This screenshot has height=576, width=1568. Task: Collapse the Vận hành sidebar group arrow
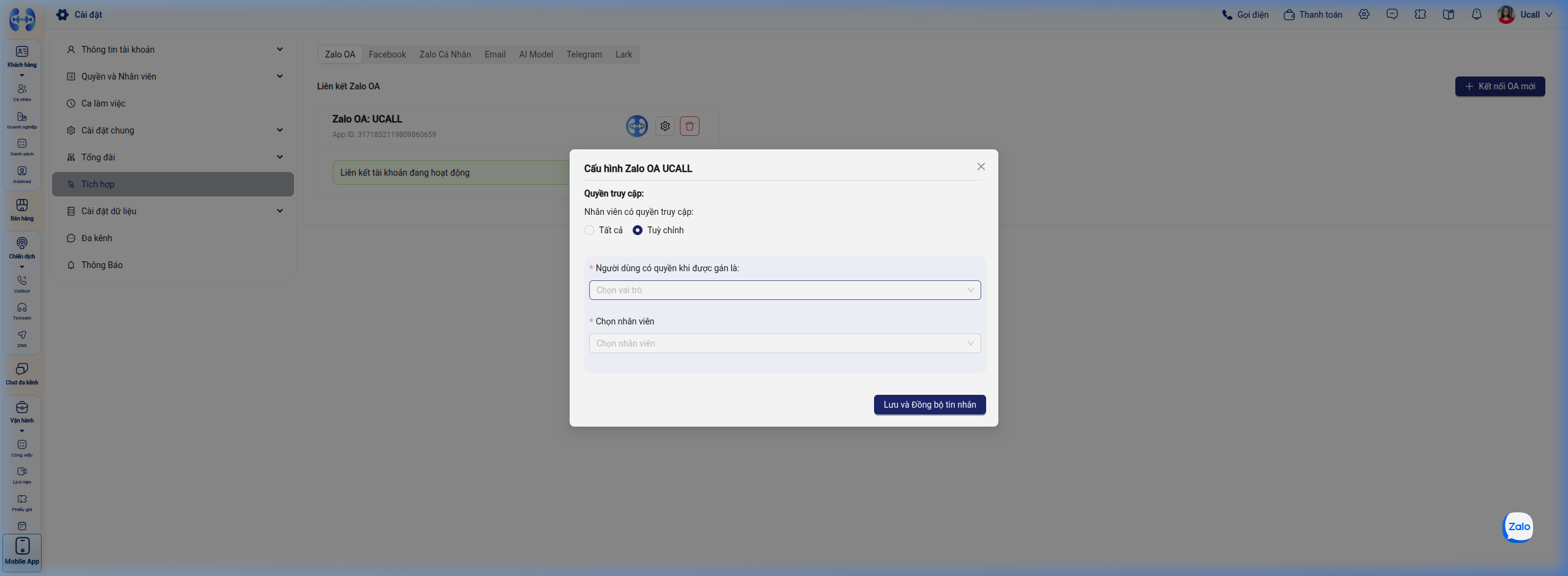[22, 431]
